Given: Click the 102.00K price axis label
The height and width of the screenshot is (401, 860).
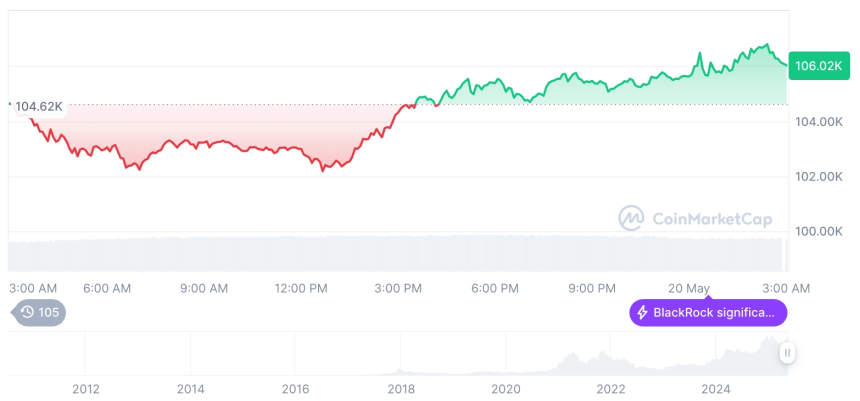Looking at the screenshot, I should 817,176.
